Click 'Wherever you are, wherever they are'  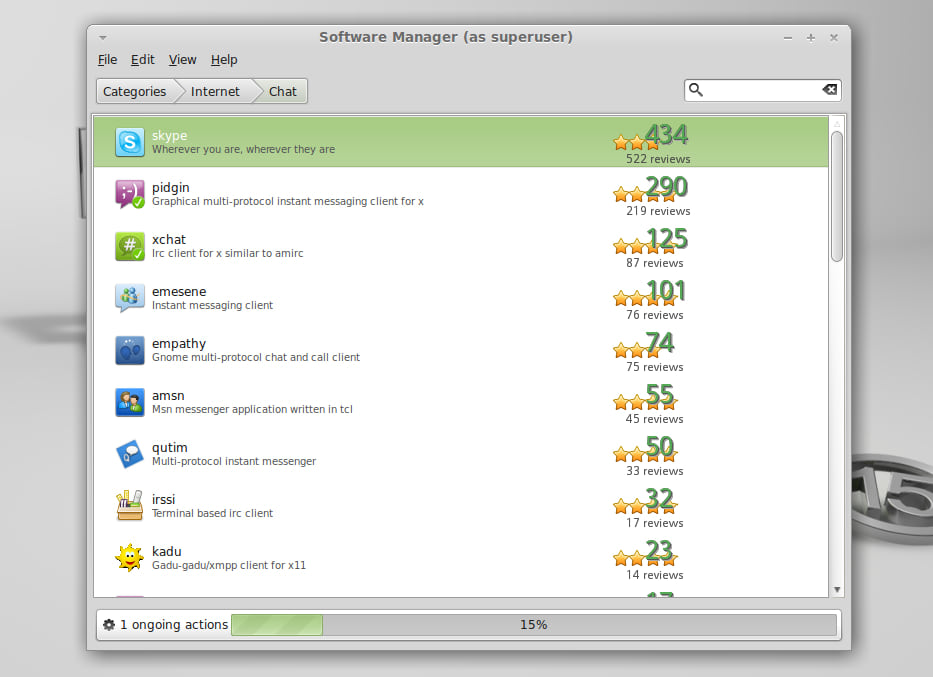tap(243, 149)
